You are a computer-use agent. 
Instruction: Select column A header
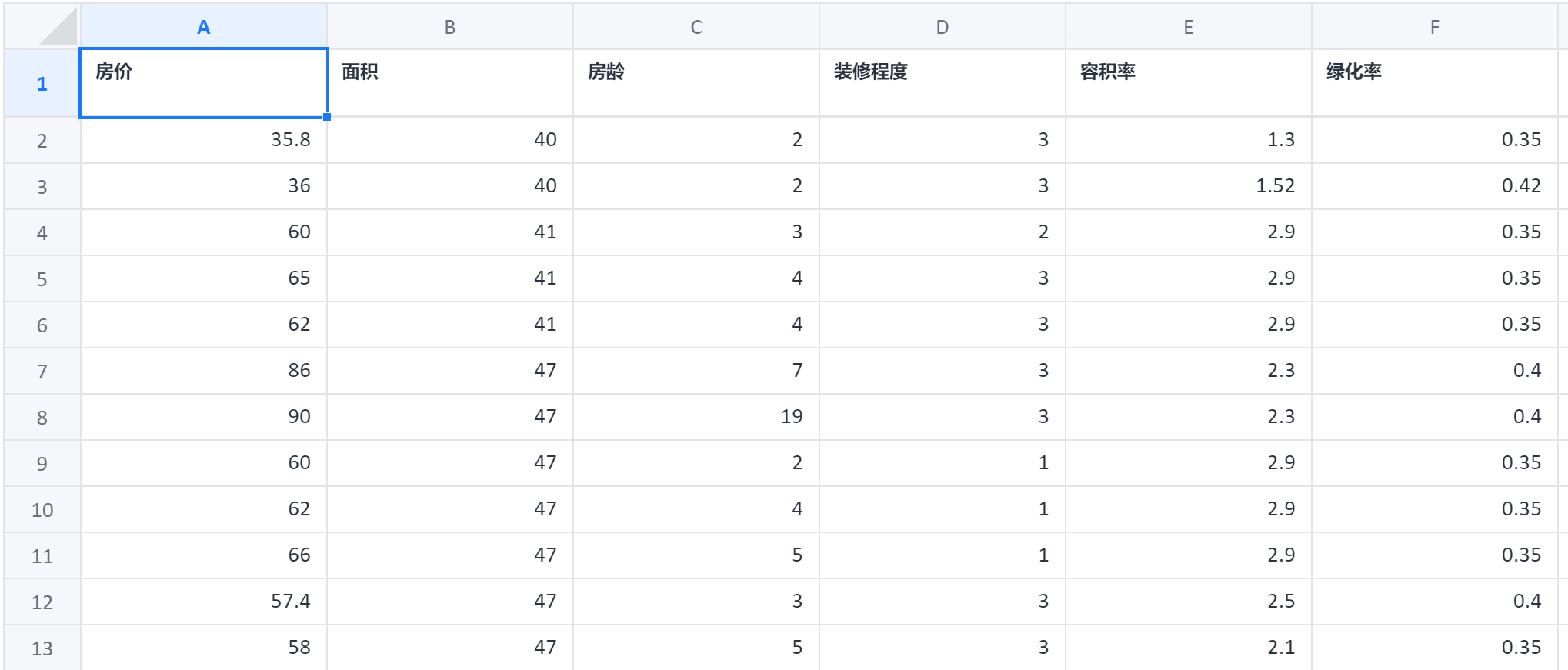(203, 27)
